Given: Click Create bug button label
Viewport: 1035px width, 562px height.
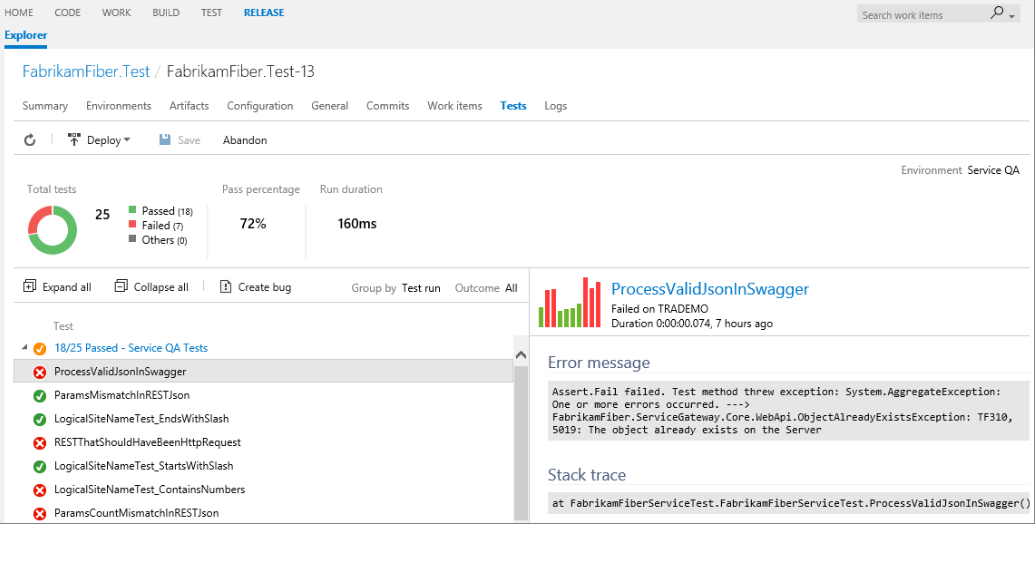Looking at the screenshot, I should tap(264, 287).
